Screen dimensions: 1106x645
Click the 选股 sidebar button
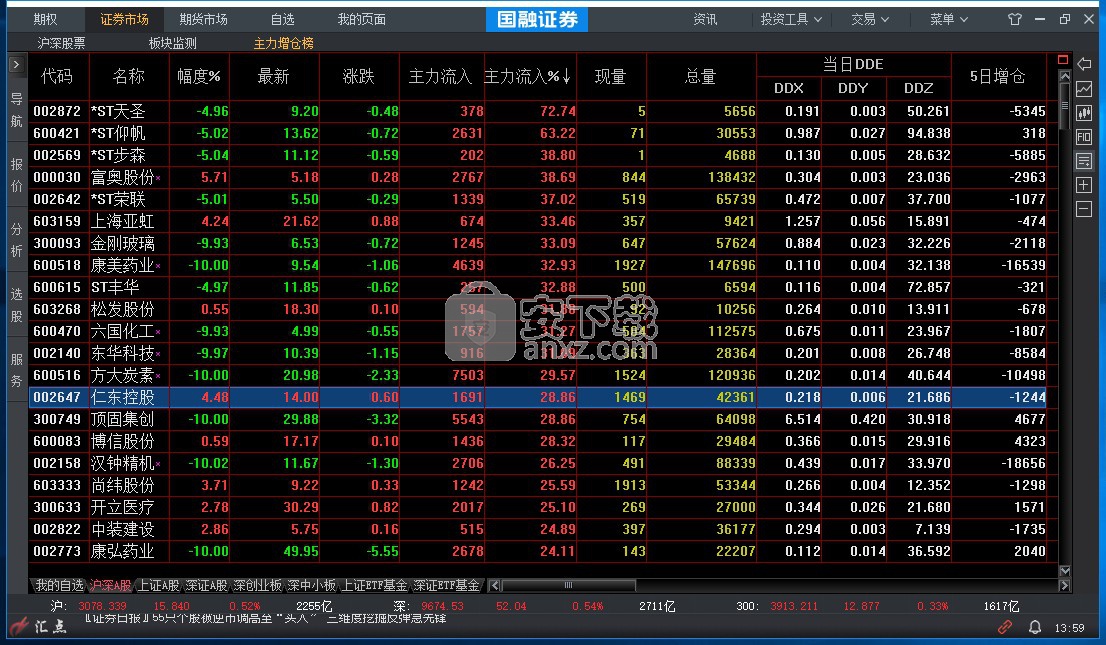click(x=16, y=305)
